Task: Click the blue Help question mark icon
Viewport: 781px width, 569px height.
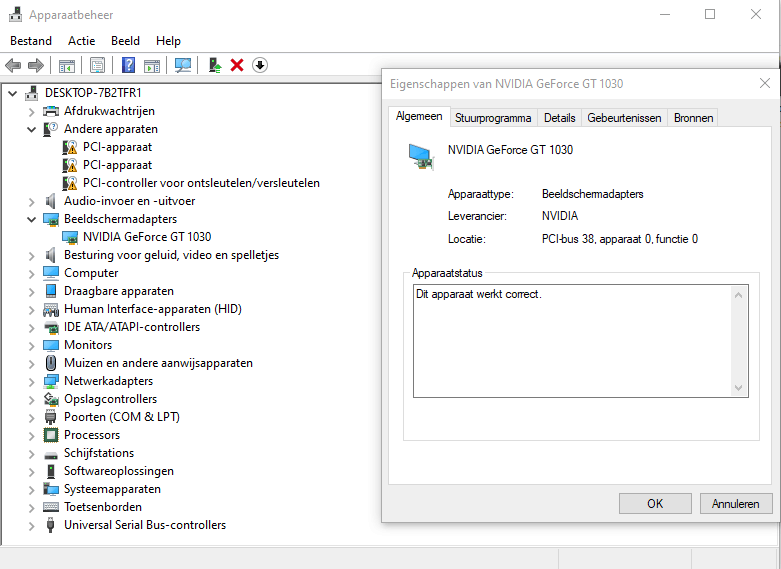Action: click(x=129, y=65)
